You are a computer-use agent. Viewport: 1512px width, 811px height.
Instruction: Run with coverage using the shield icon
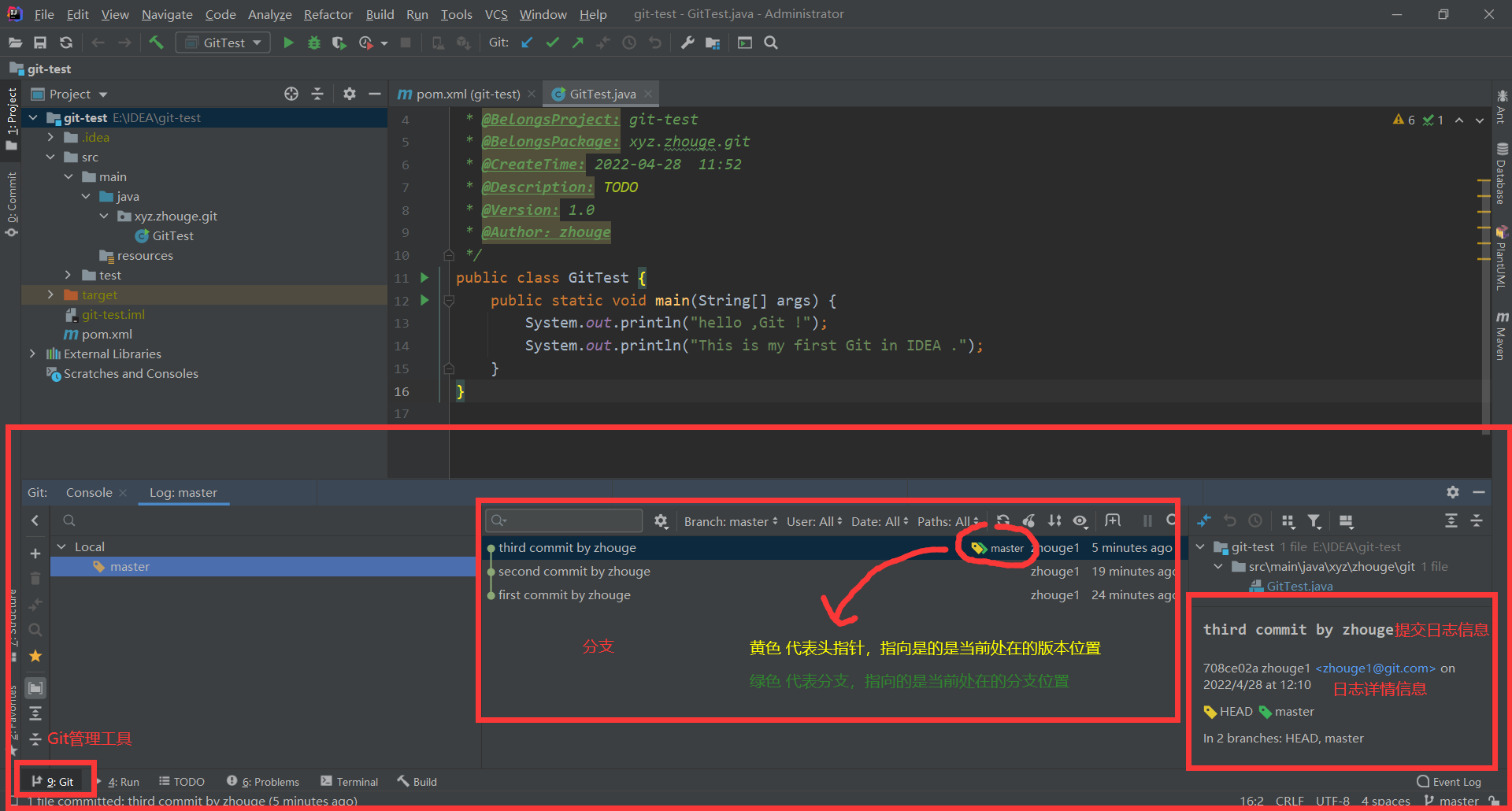(339, 43)
